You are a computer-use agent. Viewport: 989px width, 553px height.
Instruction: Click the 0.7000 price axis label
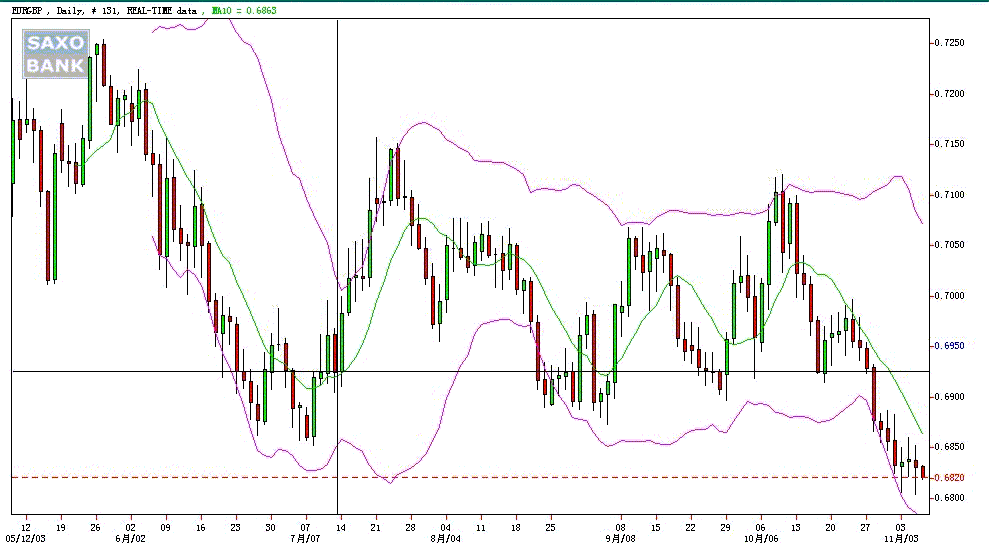pos(949,296)
